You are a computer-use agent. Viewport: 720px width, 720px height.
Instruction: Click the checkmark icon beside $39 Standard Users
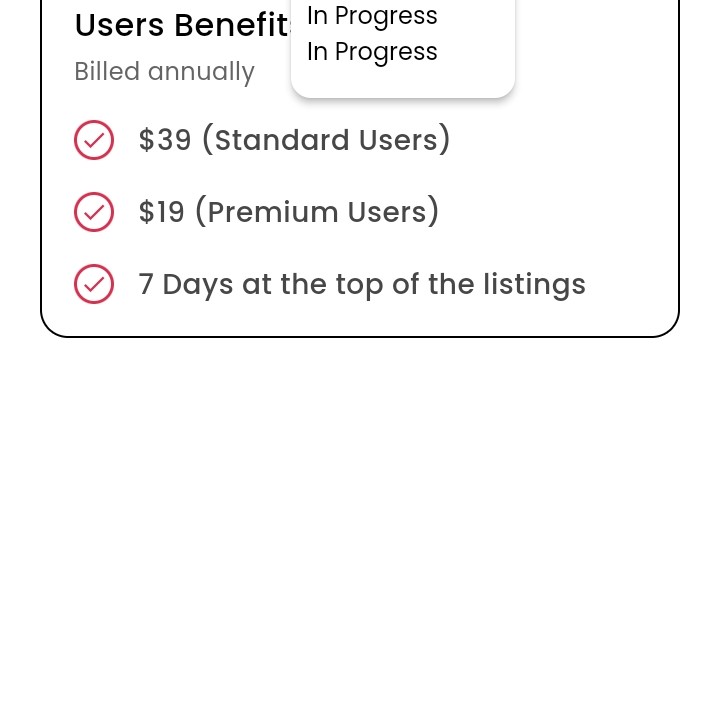click(x=94, y=140)
